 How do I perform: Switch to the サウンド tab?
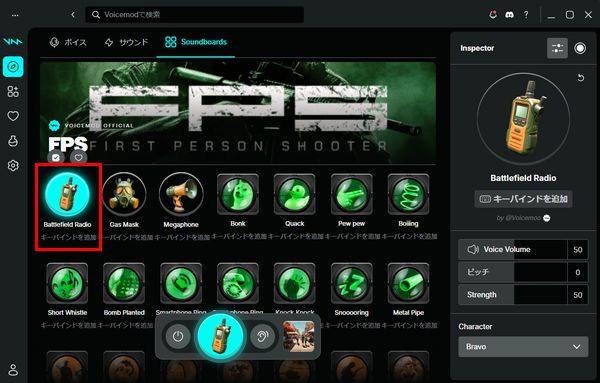[126, 42]
